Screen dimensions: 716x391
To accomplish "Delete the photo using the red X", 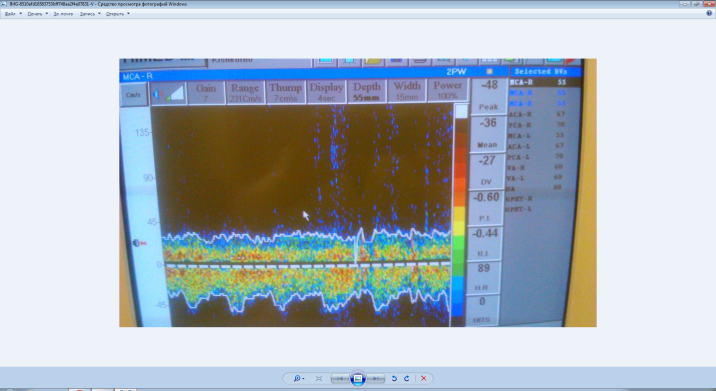I will (x=423, y=378).
